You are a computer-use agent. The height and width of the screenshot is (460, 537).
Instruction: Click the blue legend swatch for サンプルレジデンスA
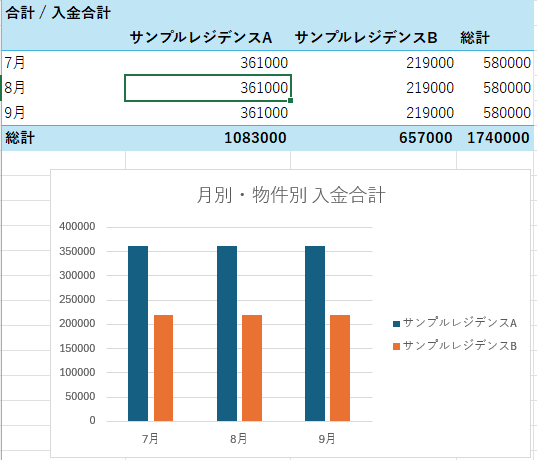(x=396, y=324)
